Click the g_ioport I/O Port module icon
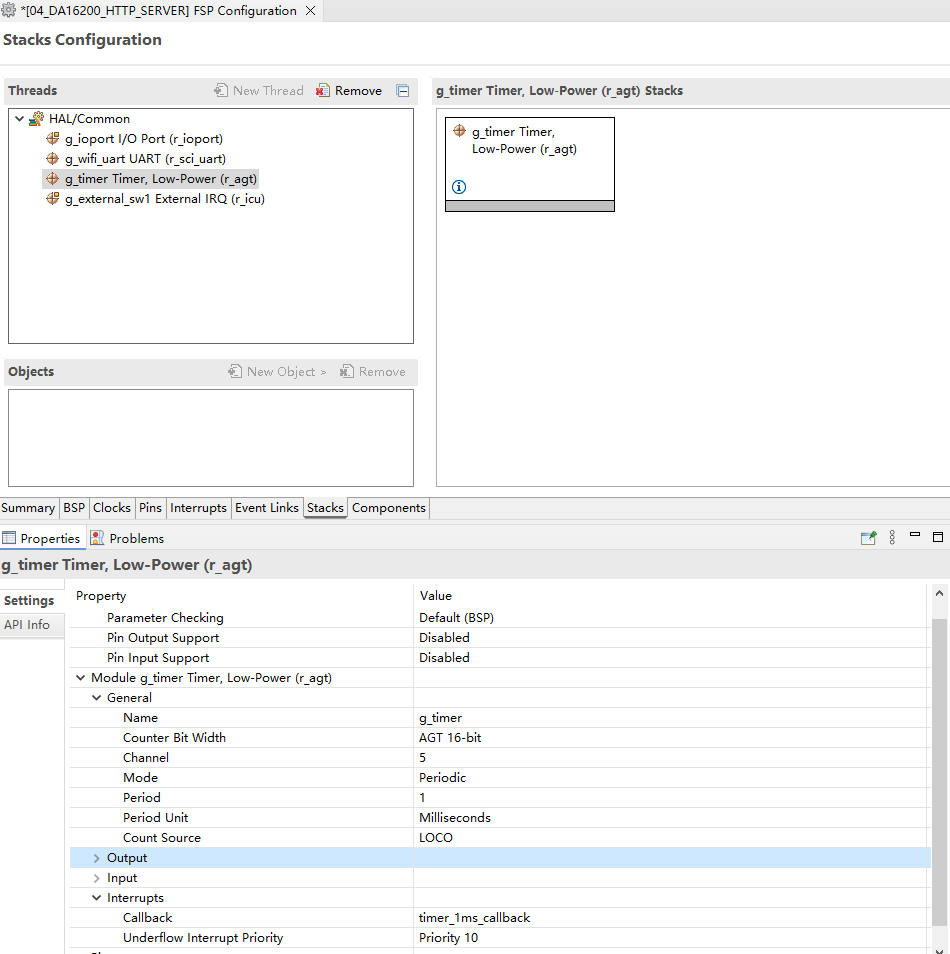This screenshot has height=954, width=950. [x=53, y=139]
